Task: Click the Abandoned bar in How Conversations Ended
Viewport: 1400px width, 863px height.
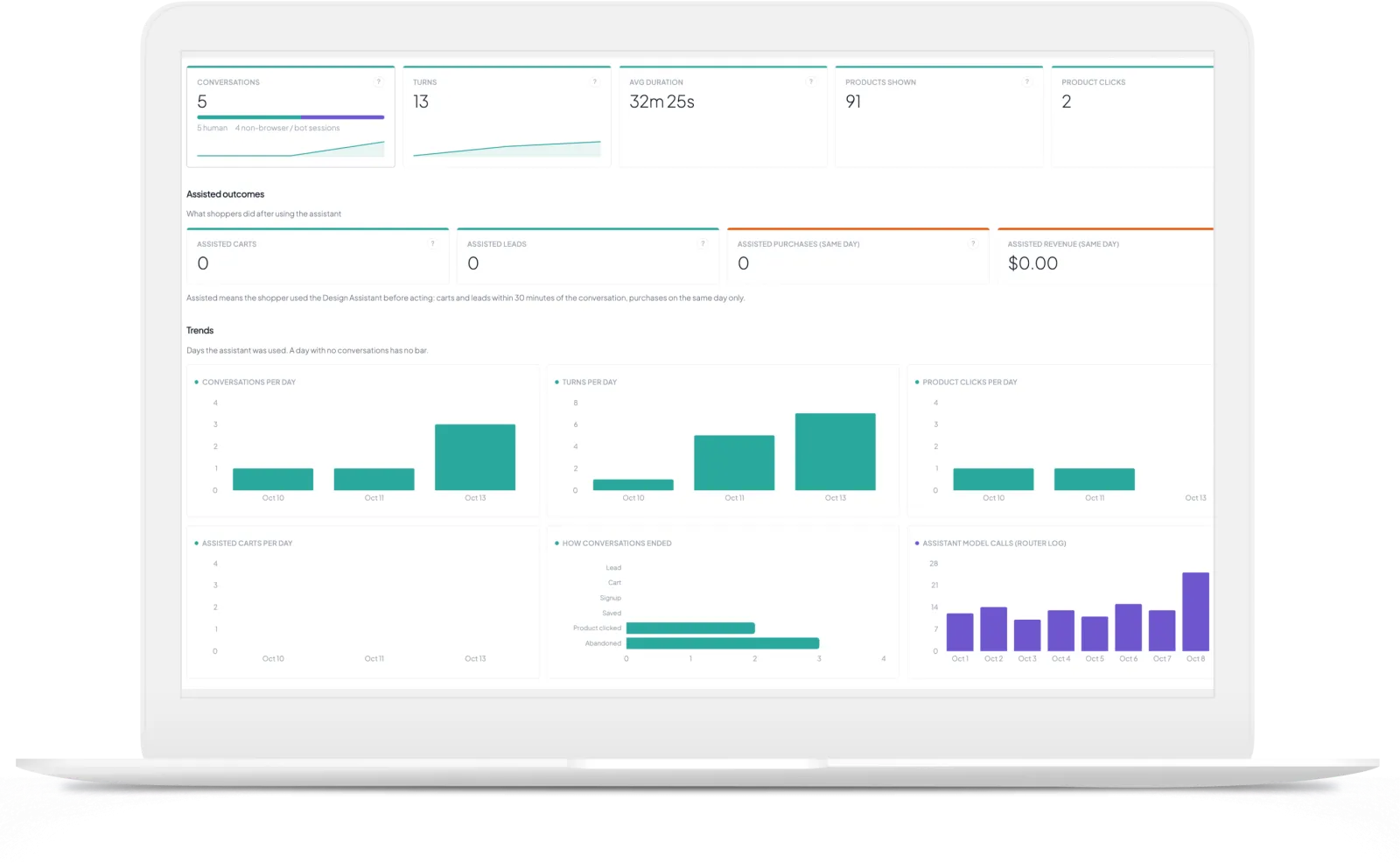Action: click(723, 643)
